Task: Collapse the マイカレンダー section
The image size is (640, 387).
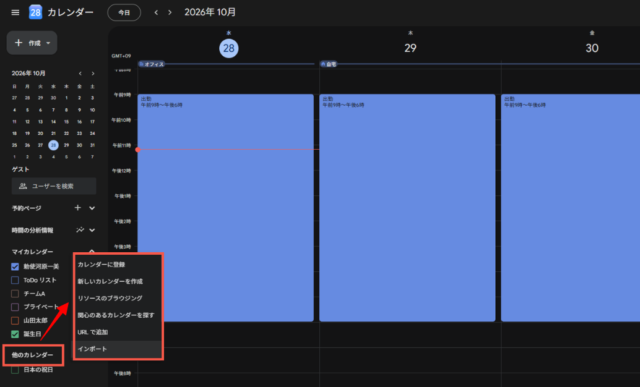Action: coord(92,251)
